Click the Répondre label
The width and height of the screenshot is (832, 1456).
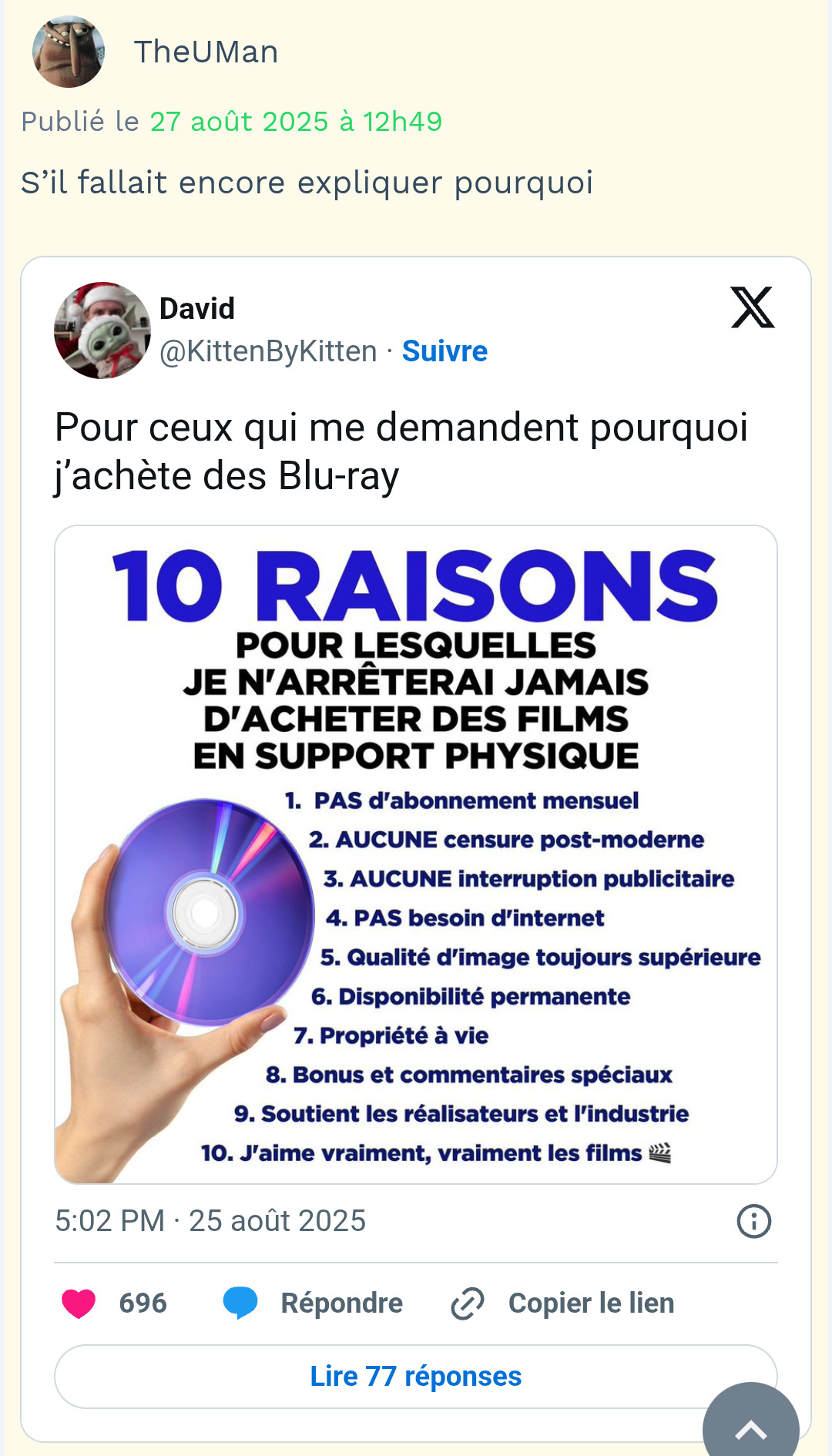[x=342, y=1303]
